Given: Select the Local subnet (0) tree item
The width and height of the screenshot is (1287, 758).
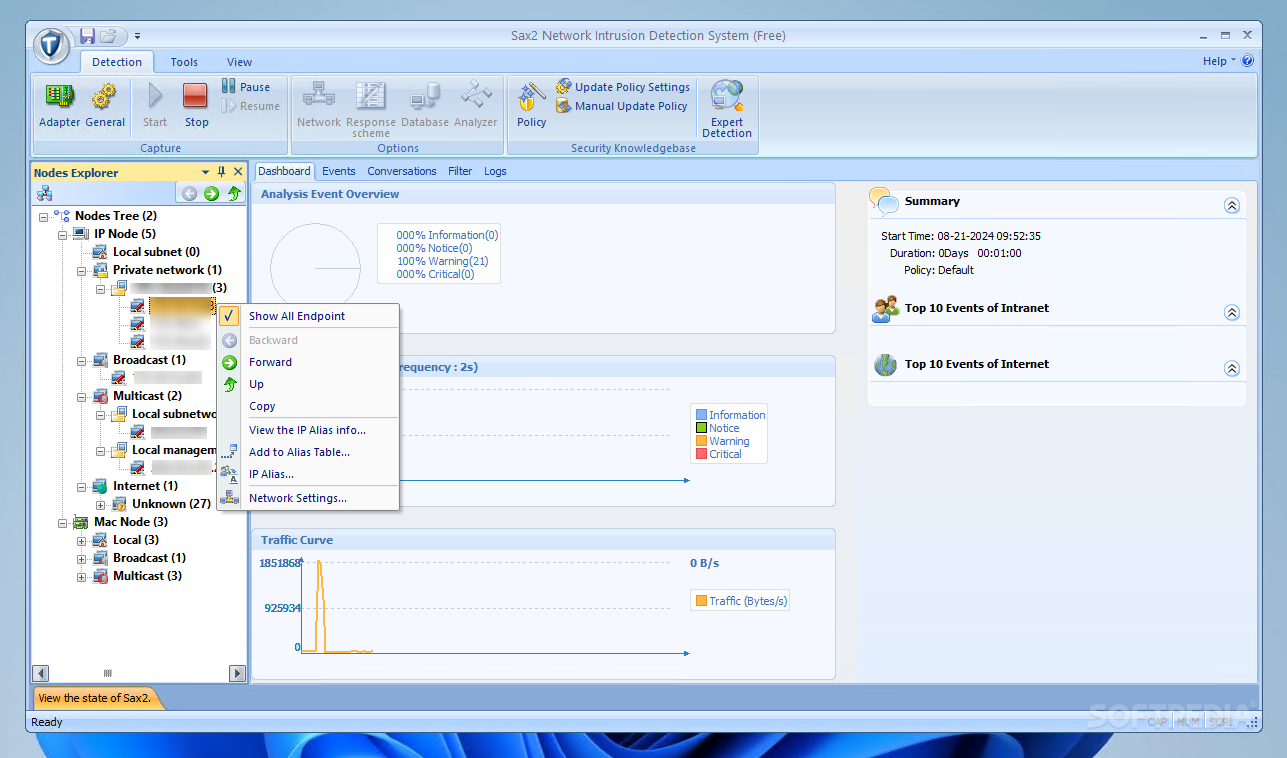Looking at the screenshot, I should coord(156,252).
